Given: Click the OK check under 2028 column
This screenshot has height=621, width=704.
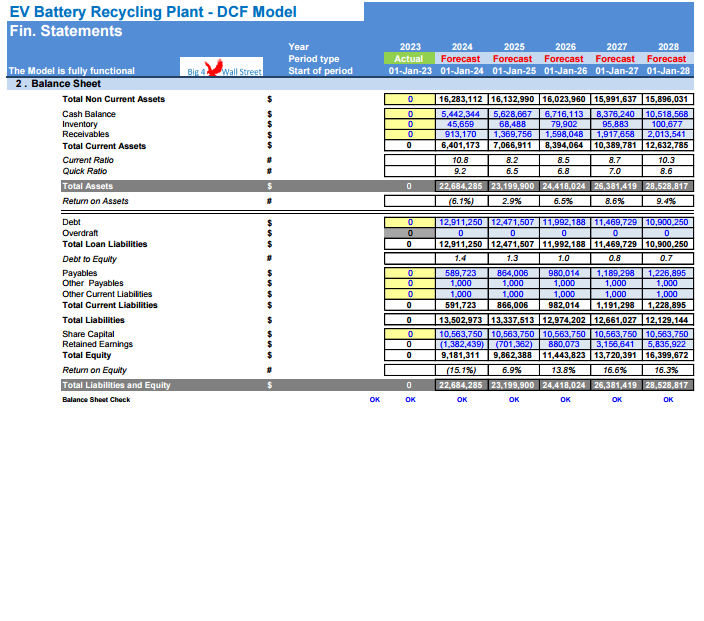Looking at the screenshot, I should pyautogui.click(x=667, y=400).
